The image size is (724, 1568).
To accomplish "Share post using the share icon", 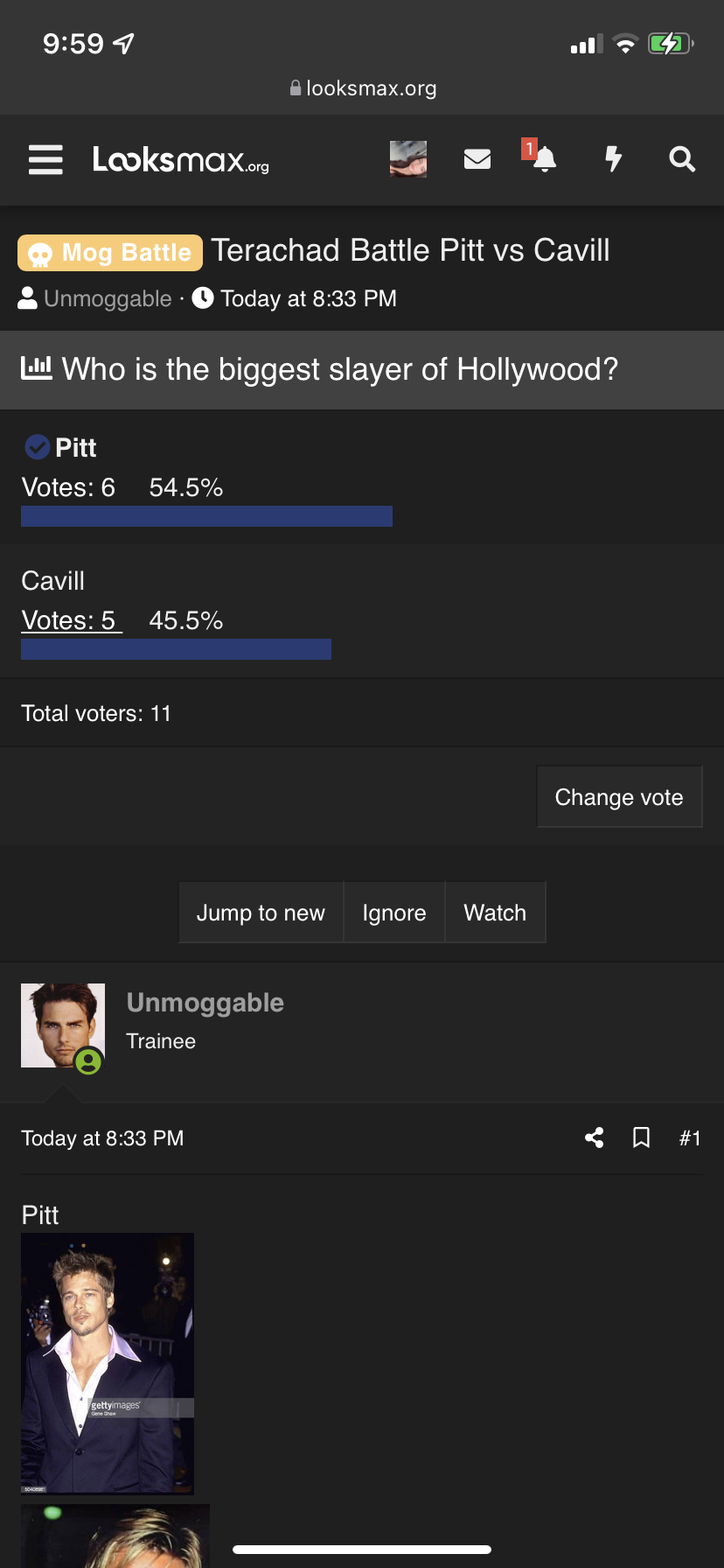I will pyautogui.click(x=595, y=1137).
